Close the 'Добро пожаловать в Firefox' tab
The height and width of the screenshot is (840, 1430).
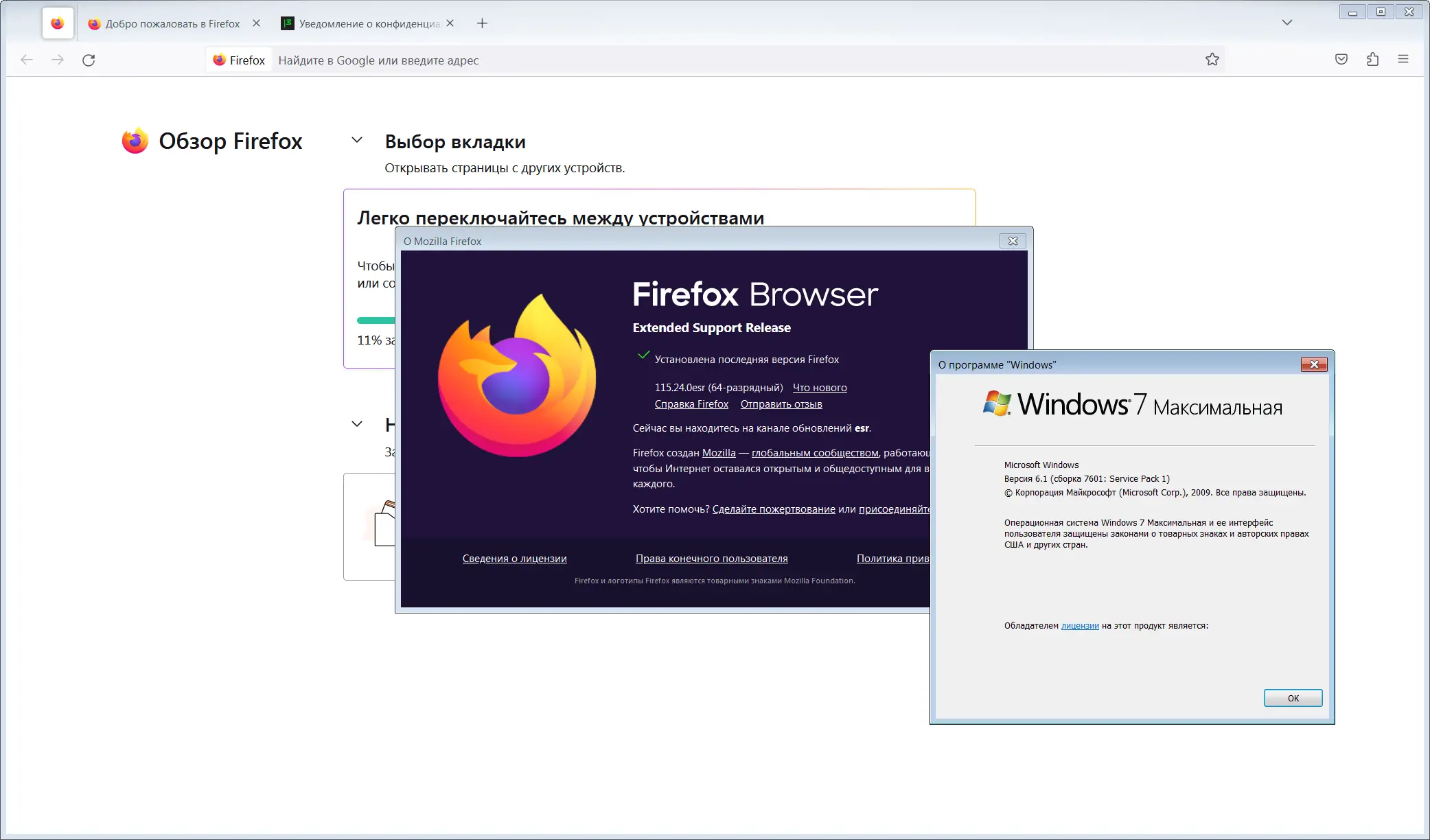(x=256, y=23)
